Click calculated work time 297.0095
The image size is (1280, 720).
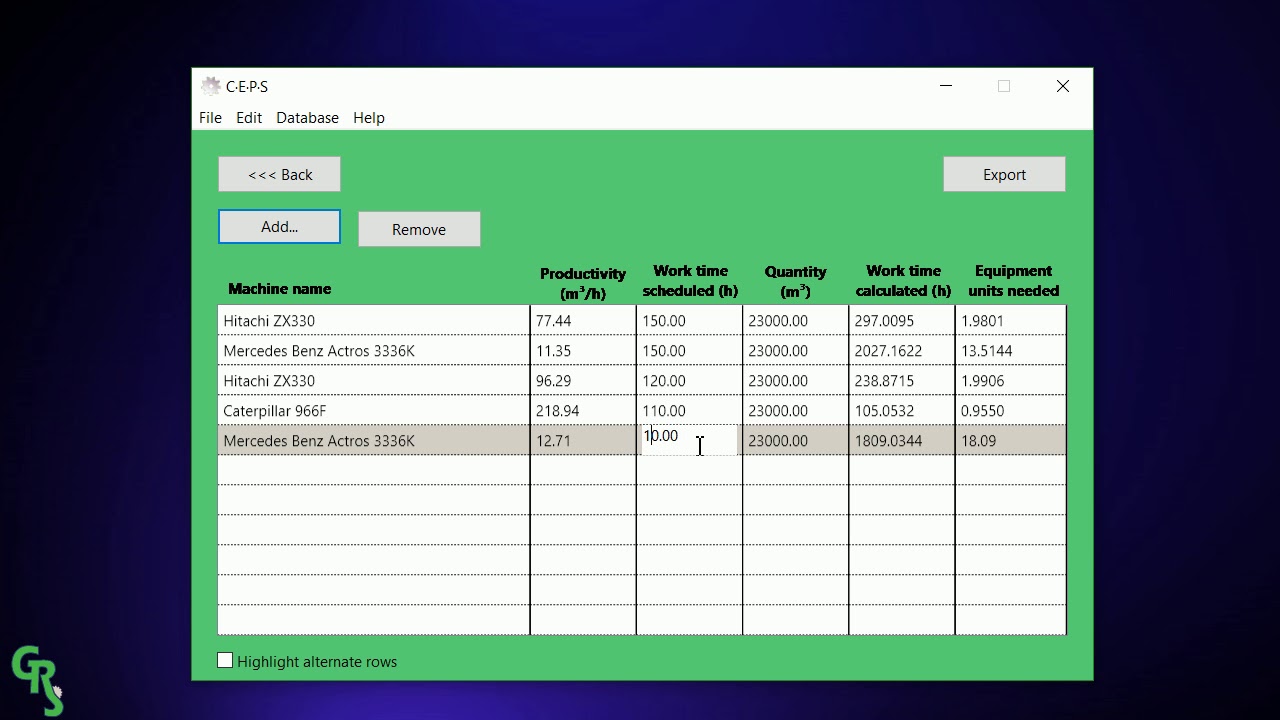point(902,321)
